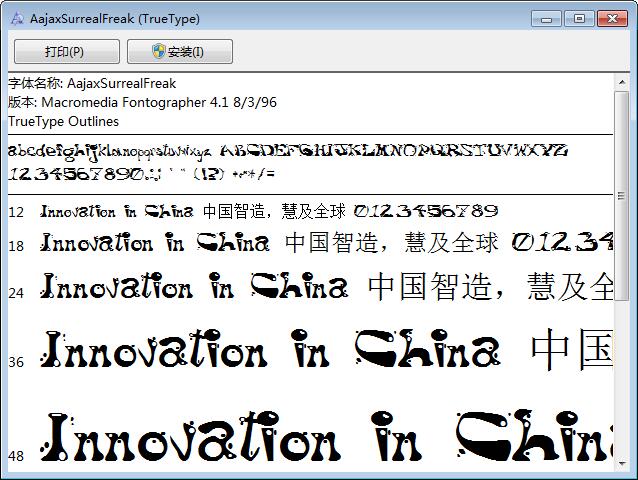The height and width of the screenshot is (480, 638).
Task: Click the lowercase alphabet sample line
Action: click(x=110, y=151)
